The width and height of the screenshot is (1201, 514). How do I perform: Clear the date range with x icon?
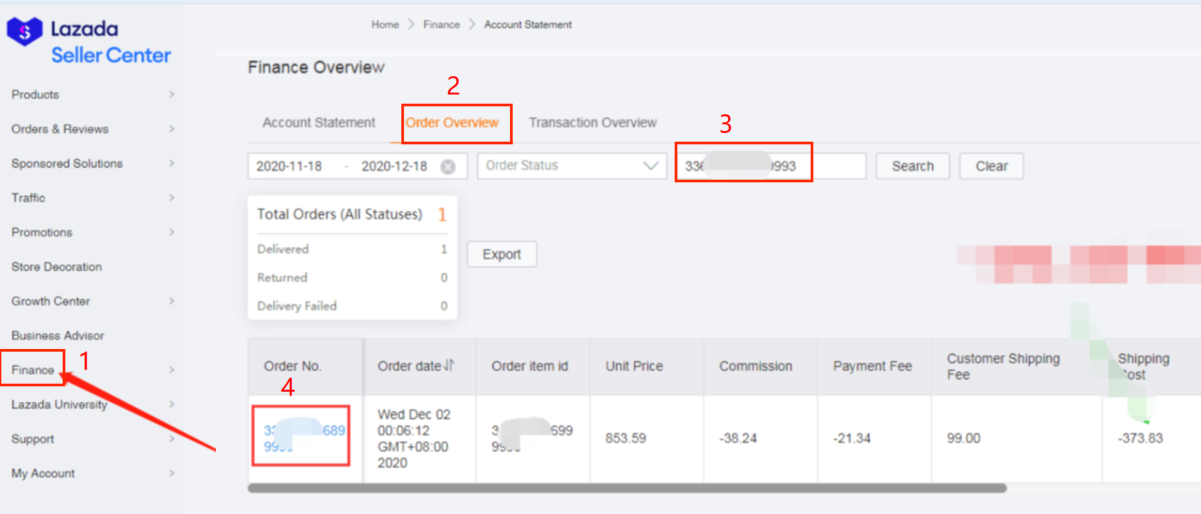448,167
